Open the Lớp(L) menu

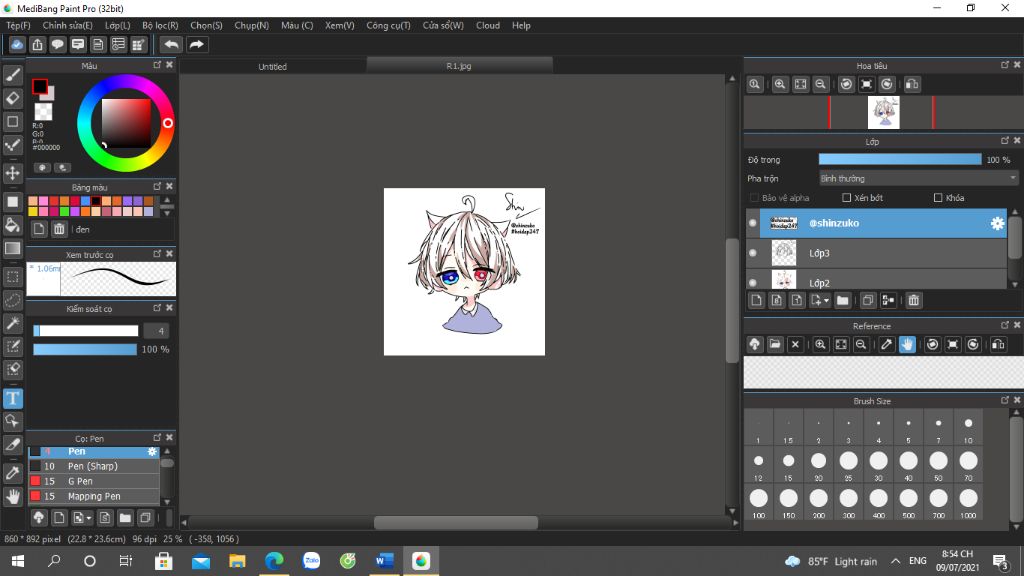pyautogui.click(x=118, y=25)
